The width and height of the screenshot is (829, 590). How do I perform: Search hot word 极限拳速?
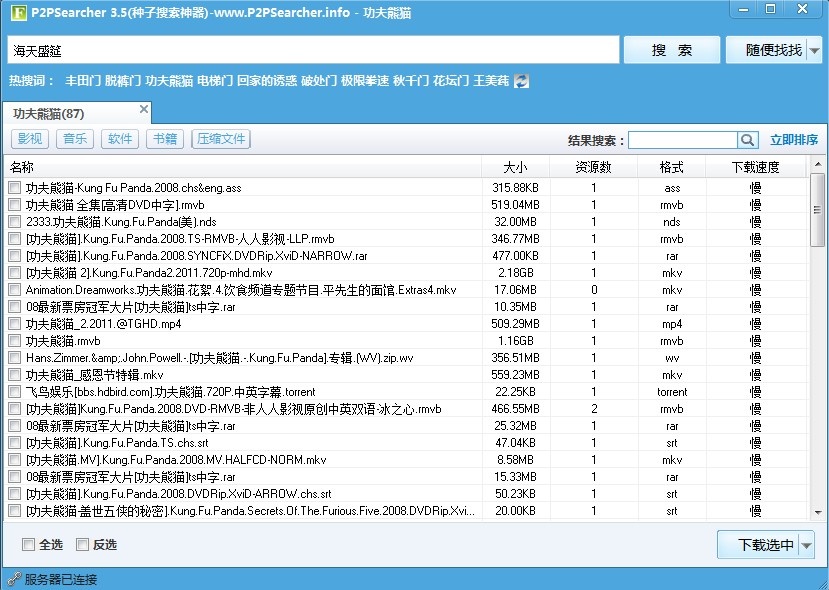tap(365, 81)
